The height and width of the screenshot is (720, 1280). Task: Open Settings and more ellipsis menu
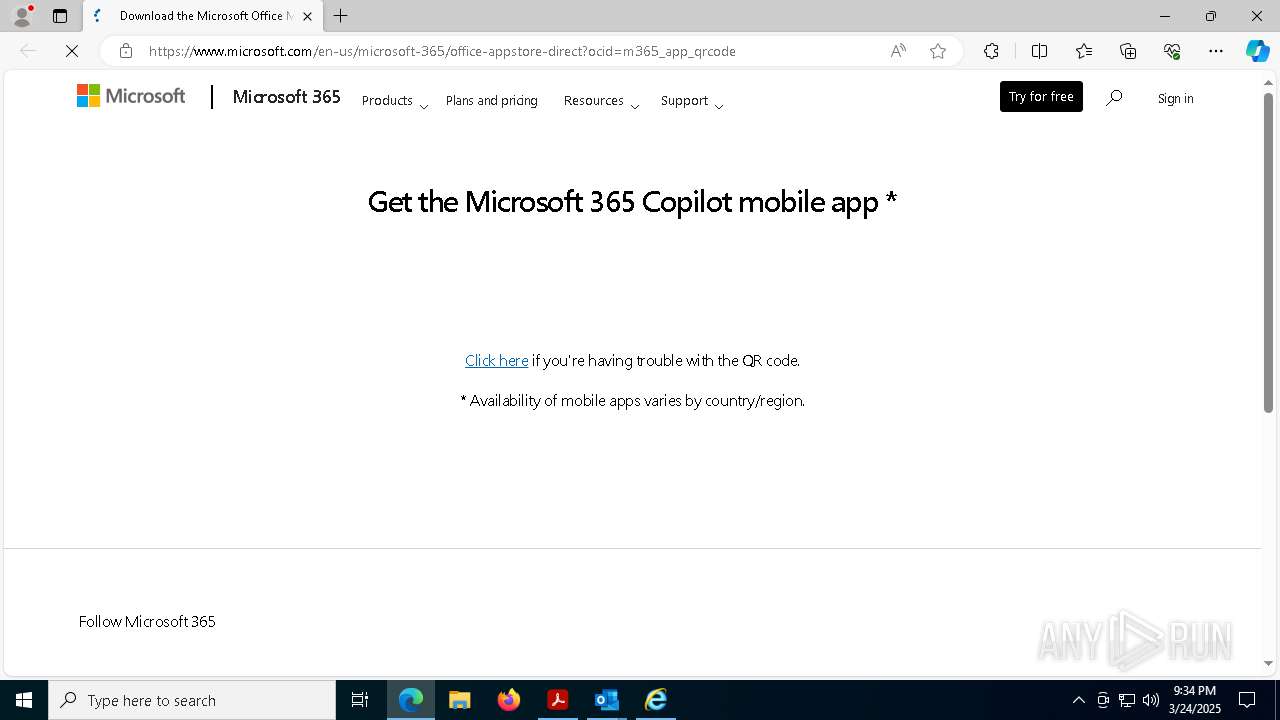point(1216,51)
